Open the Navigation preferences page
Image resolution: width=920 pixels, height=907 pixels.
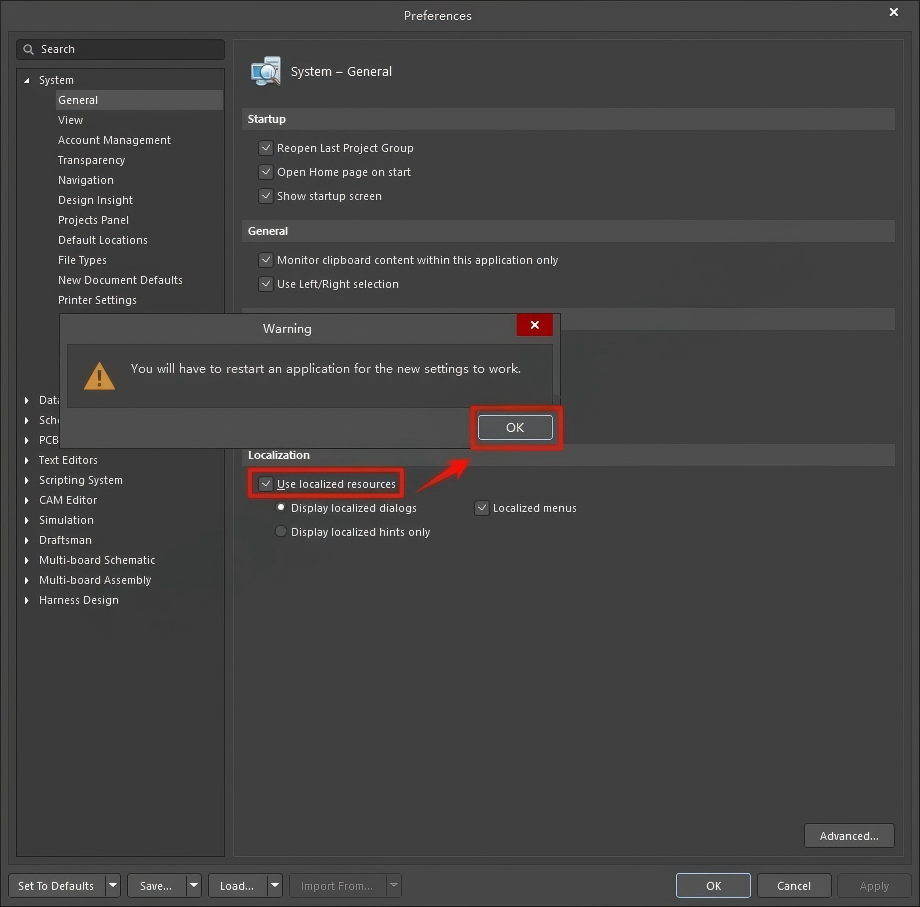click(86, 180)
